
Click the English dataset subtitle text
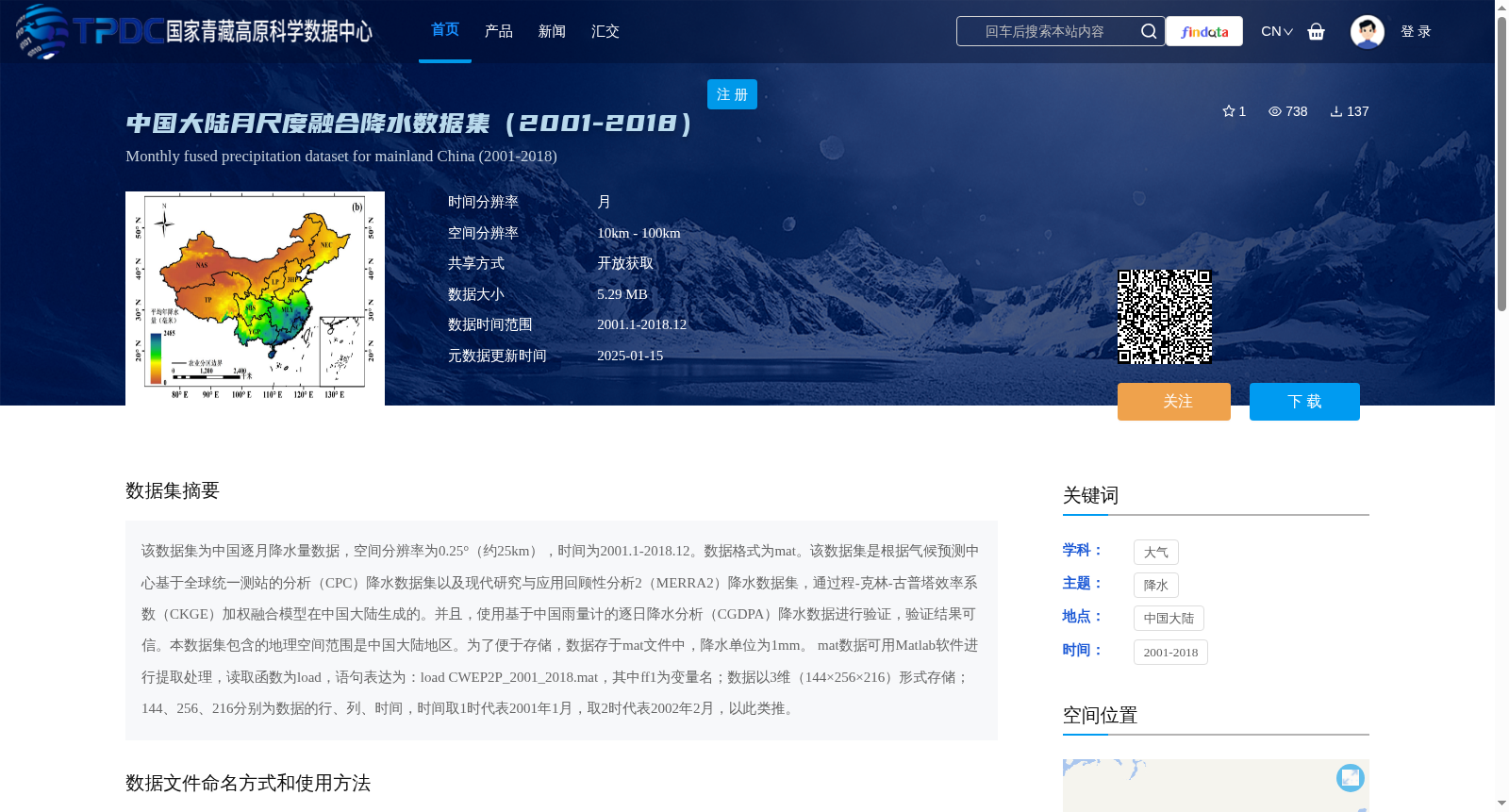point(341,157)
